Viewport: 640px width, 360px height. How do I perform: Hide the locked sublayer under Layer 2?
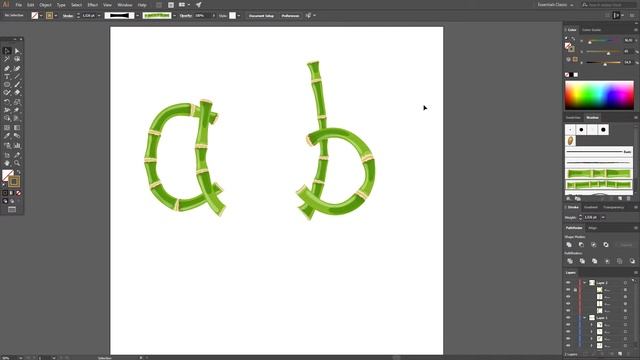(568, 290)
